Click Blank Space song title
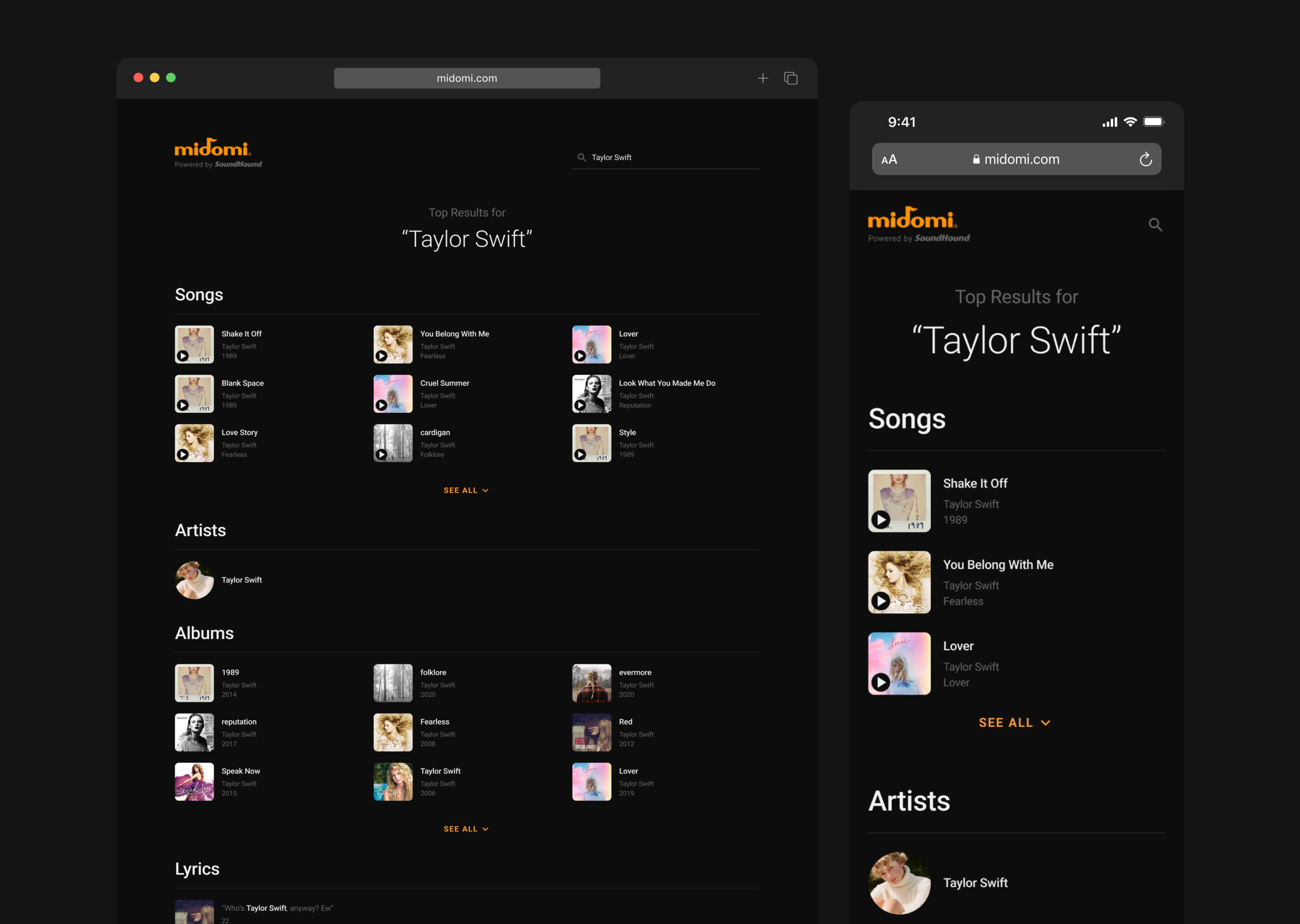The image size is (1300, 924). [x=242, y=383]
